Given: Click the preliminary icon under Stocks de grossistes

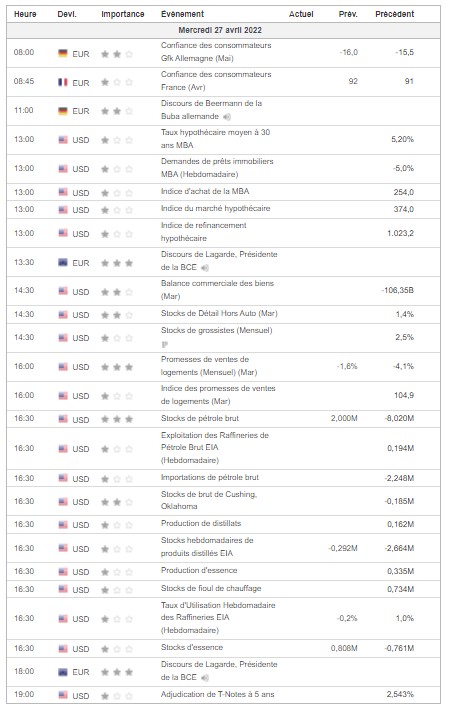Looking at the screenshot, I should (x=165, y=345).
